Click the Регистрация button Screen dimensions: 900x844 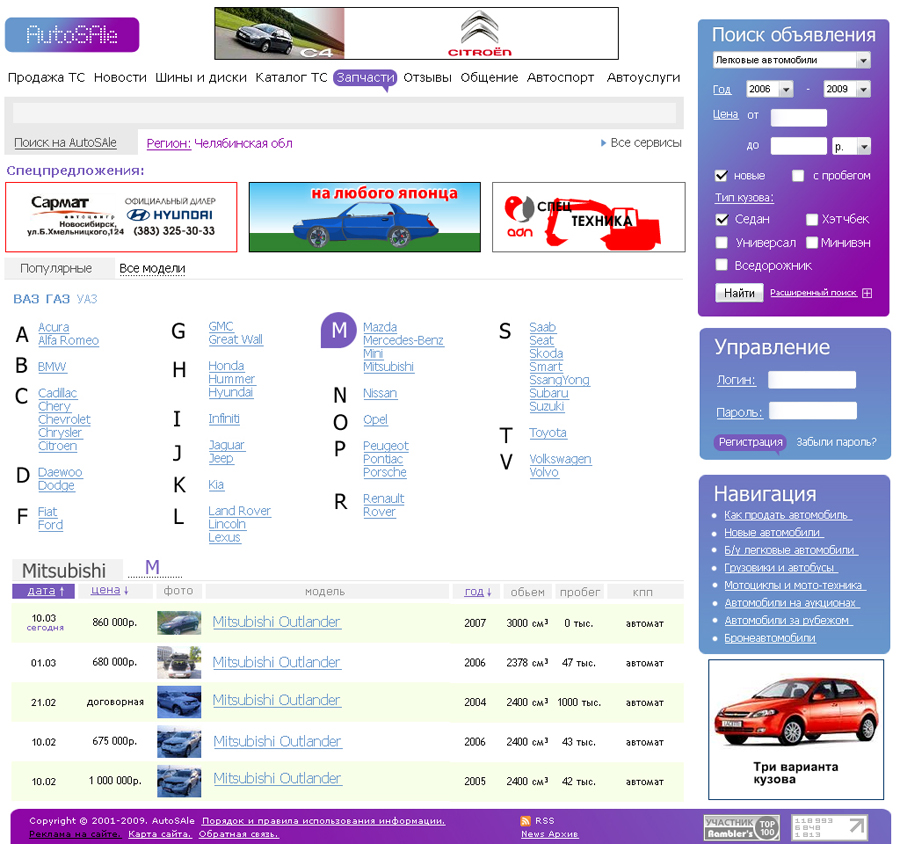[x=751, y=442]
